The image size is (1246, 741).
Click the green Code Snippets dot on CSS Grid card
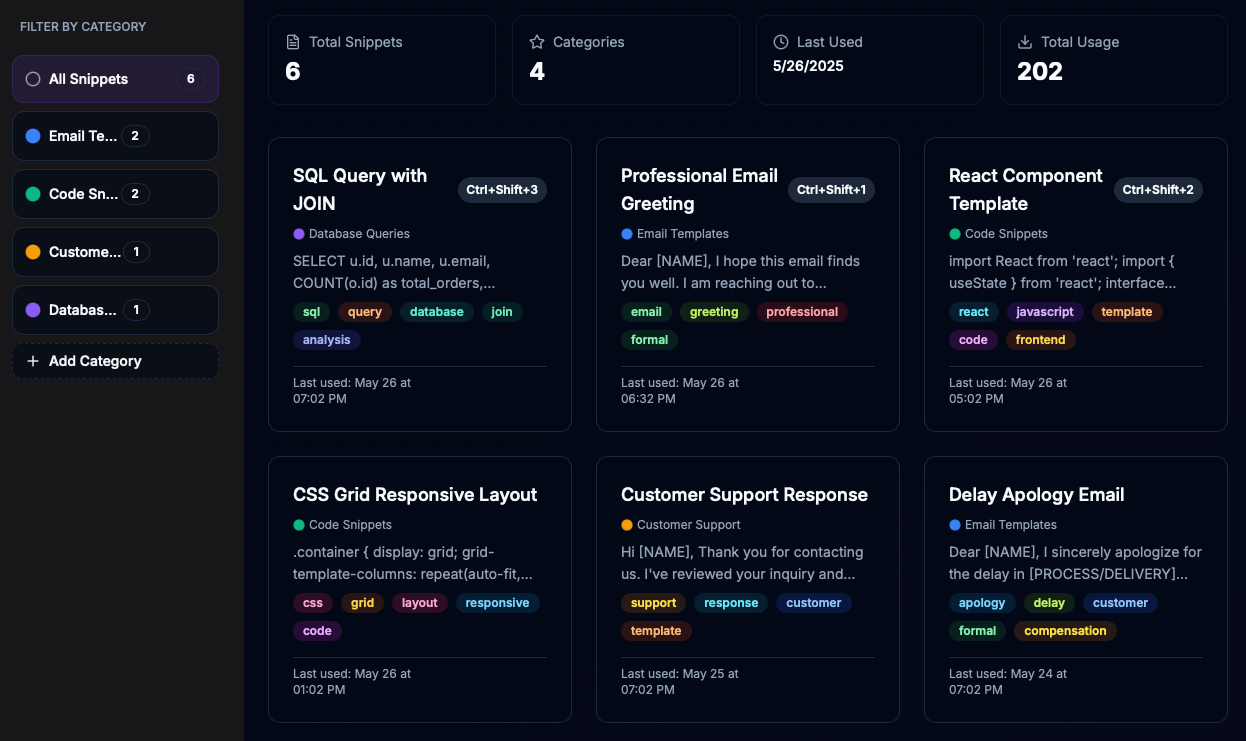297,524
